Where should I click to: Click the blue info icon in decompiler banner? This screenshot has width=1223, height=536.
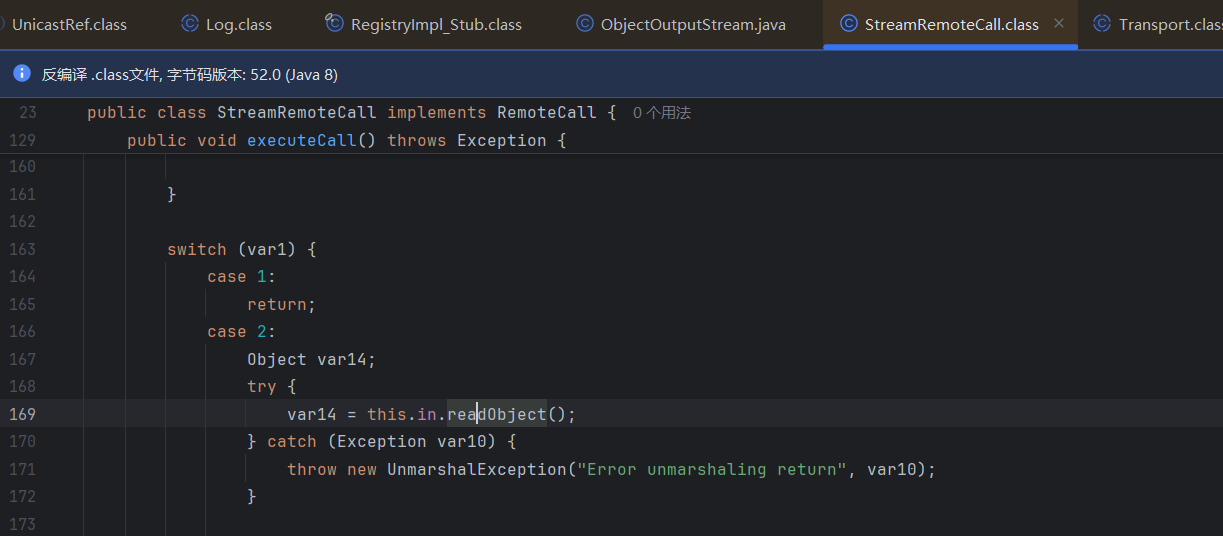pyautogui.click(x=21, y=74)
